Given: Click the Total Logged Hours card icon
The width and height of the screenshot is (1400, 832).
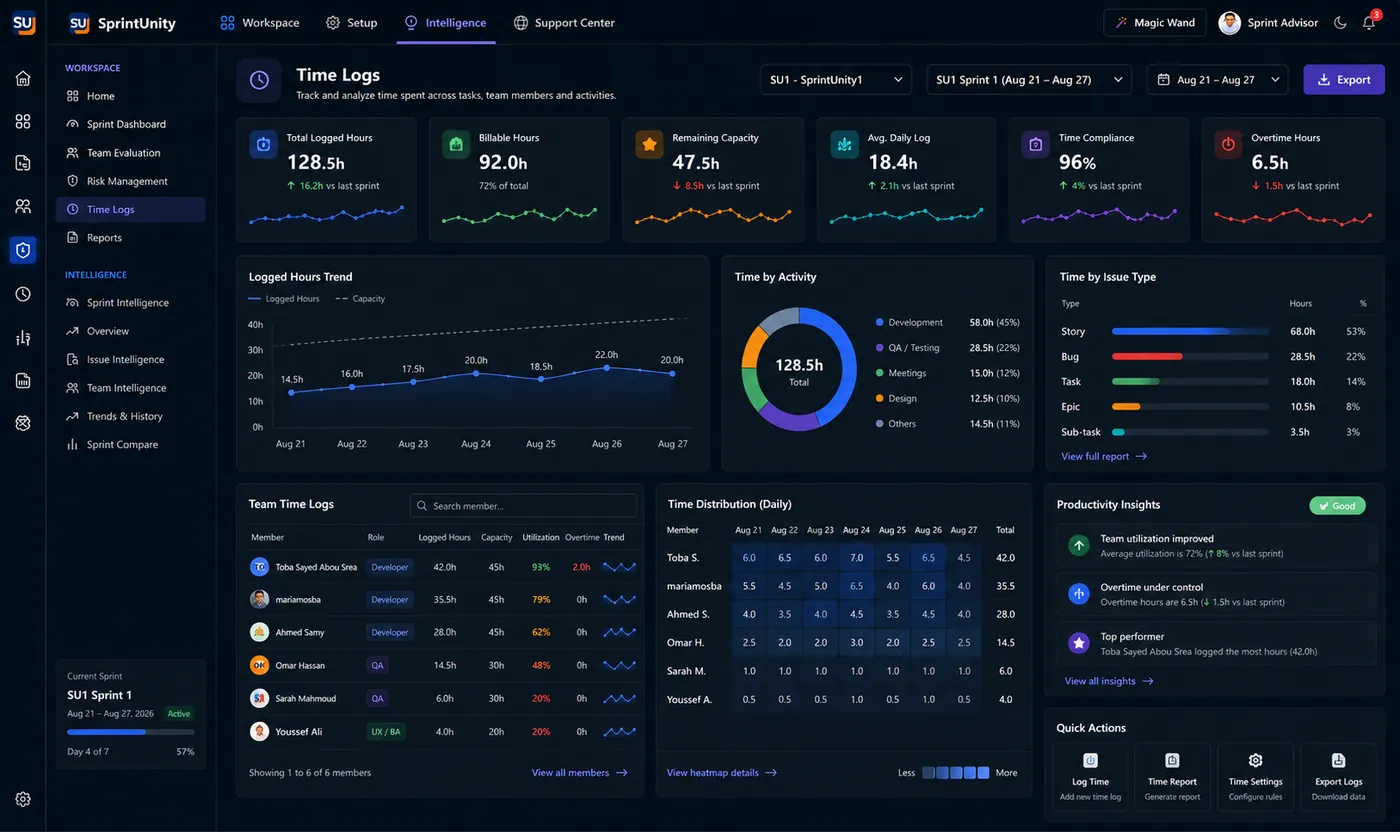Looking at the screenshot, I should point(263,145).
